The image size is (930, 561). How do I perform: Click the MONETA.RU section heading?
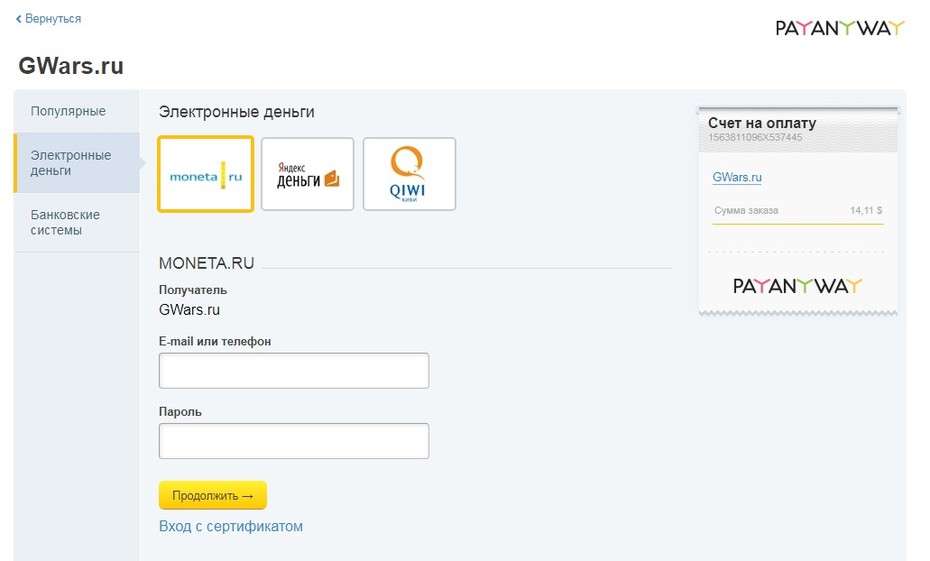pos(206,263)
